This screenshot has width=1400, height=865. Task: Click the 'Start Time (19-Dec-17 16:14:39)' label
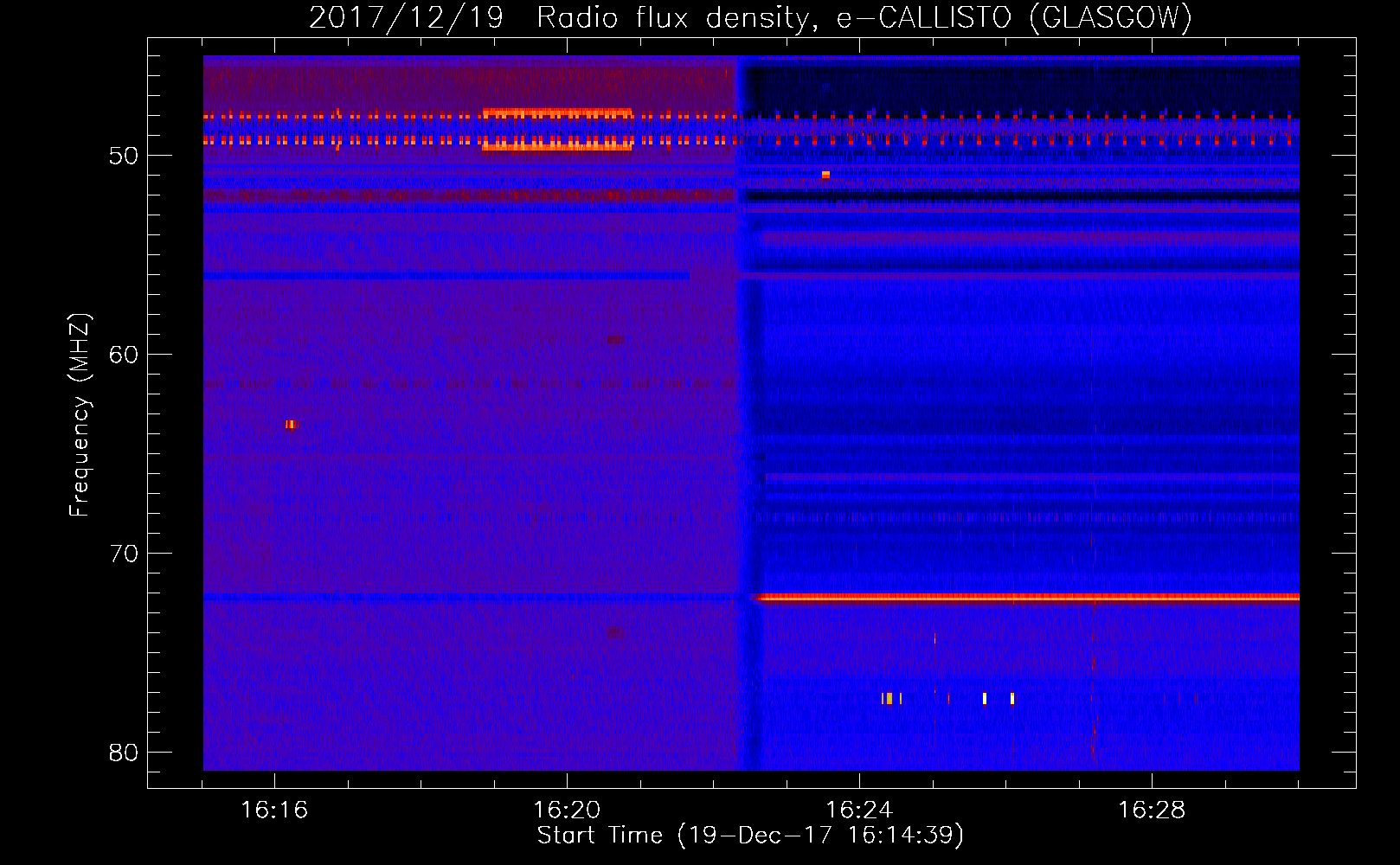[750, 836]
